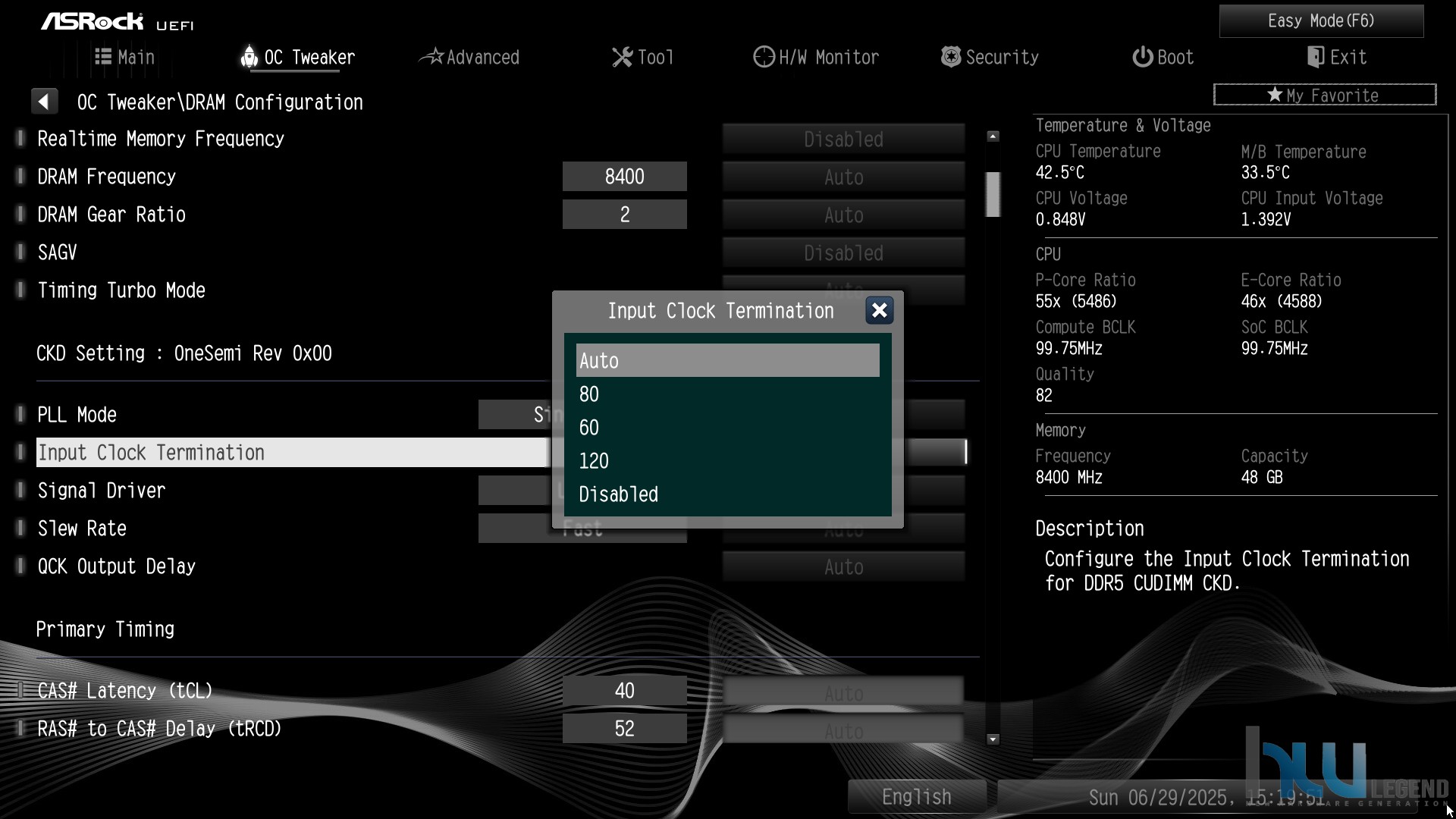Select the QCK Output Delay row
The width and height of the screenshot is (1456, 819).
(x=117, y=566)
